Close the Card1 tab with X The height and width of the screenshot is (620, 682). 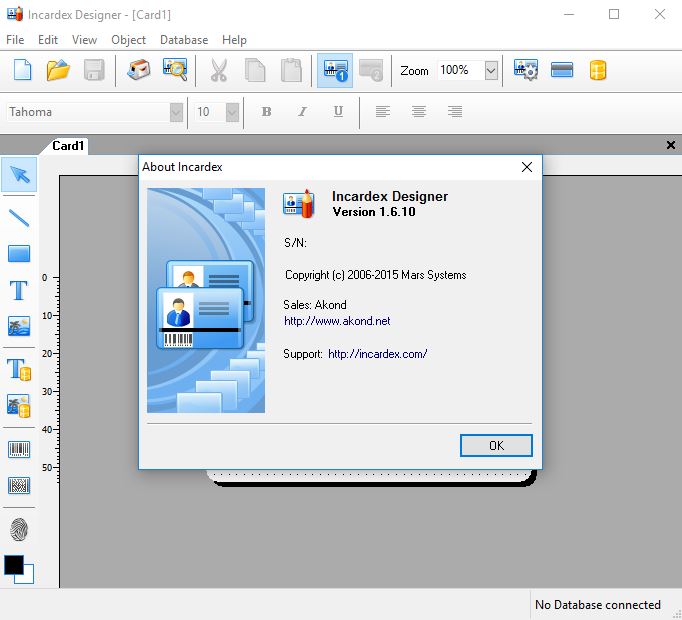click(x=671, y=145)
